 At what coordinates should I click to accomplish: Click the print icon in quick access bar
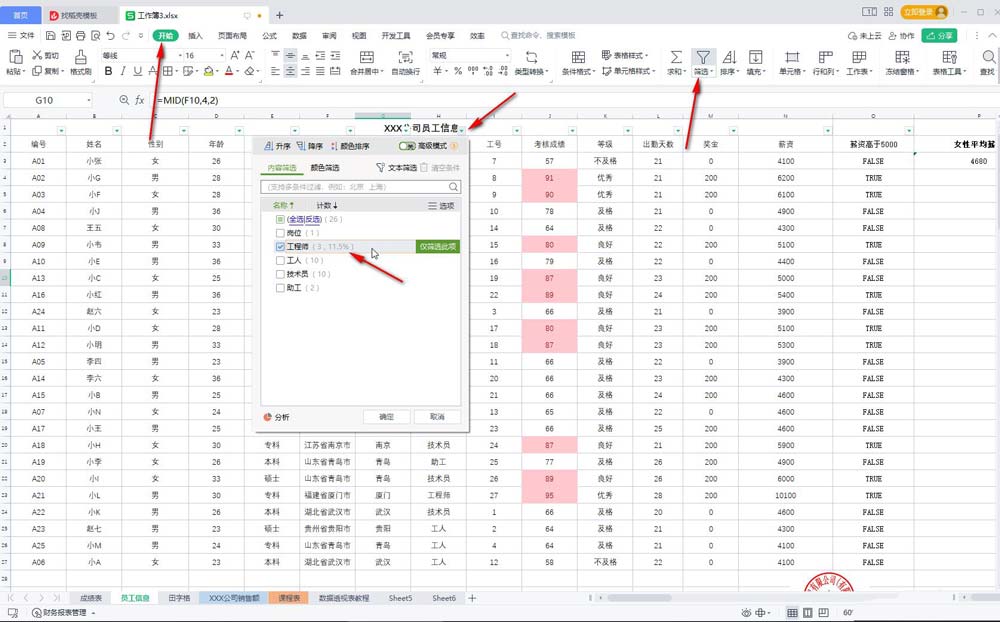[x=80, y=36]
